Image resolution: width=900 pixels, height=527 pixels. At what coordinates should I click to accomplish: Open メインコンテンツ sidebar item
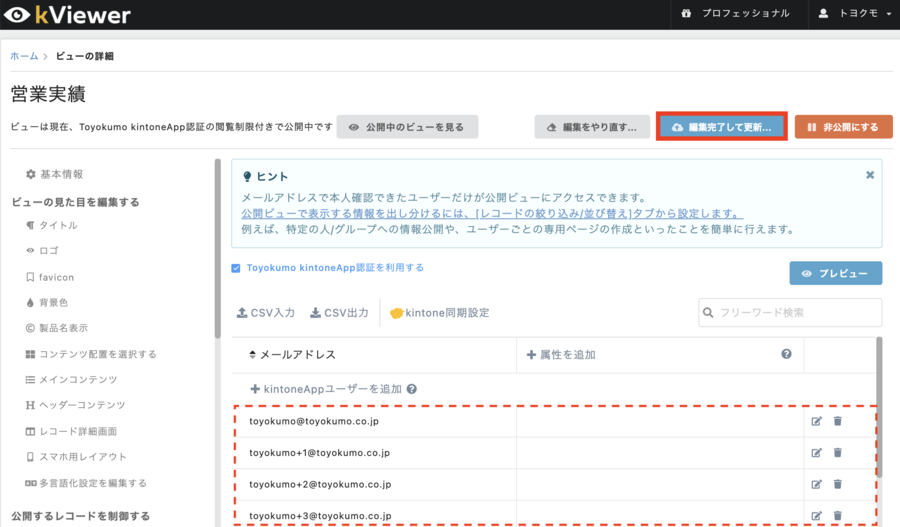(x=71, y=379)
